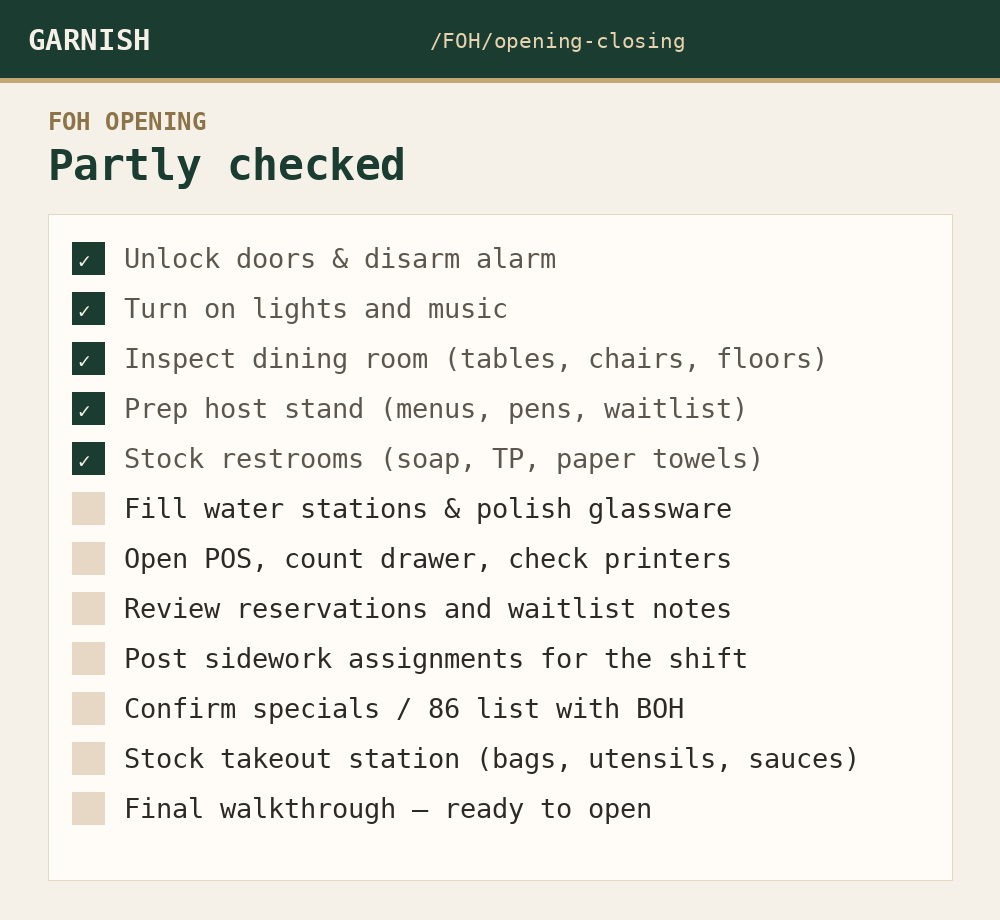The height and width of the screenshot is (920, 1000).
Task: Click the /FOH/opening-closing path text
Action: (557, 41)
